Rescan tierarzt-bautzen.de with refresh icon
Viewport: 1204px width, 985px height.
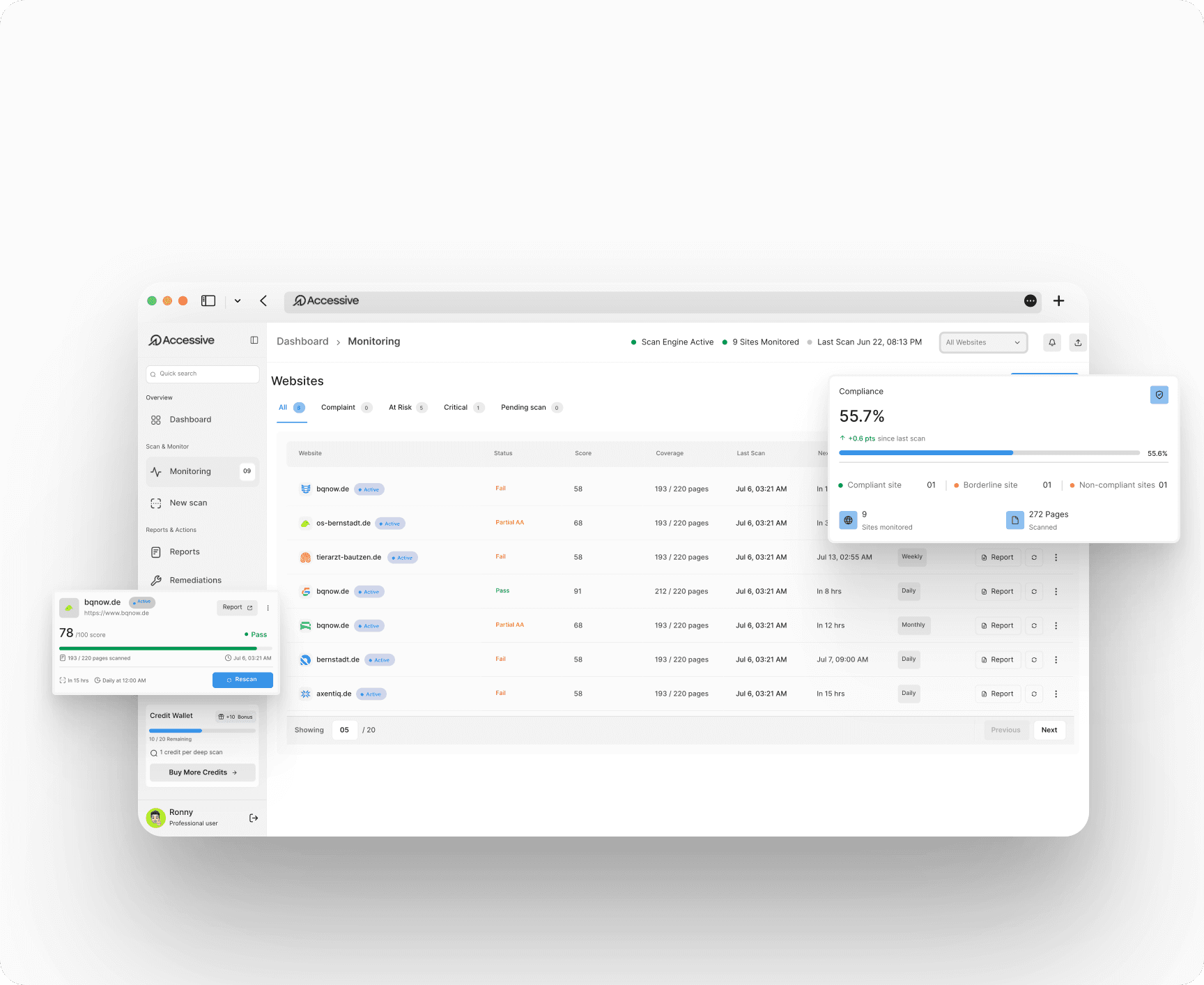[x=1034, y=557]
